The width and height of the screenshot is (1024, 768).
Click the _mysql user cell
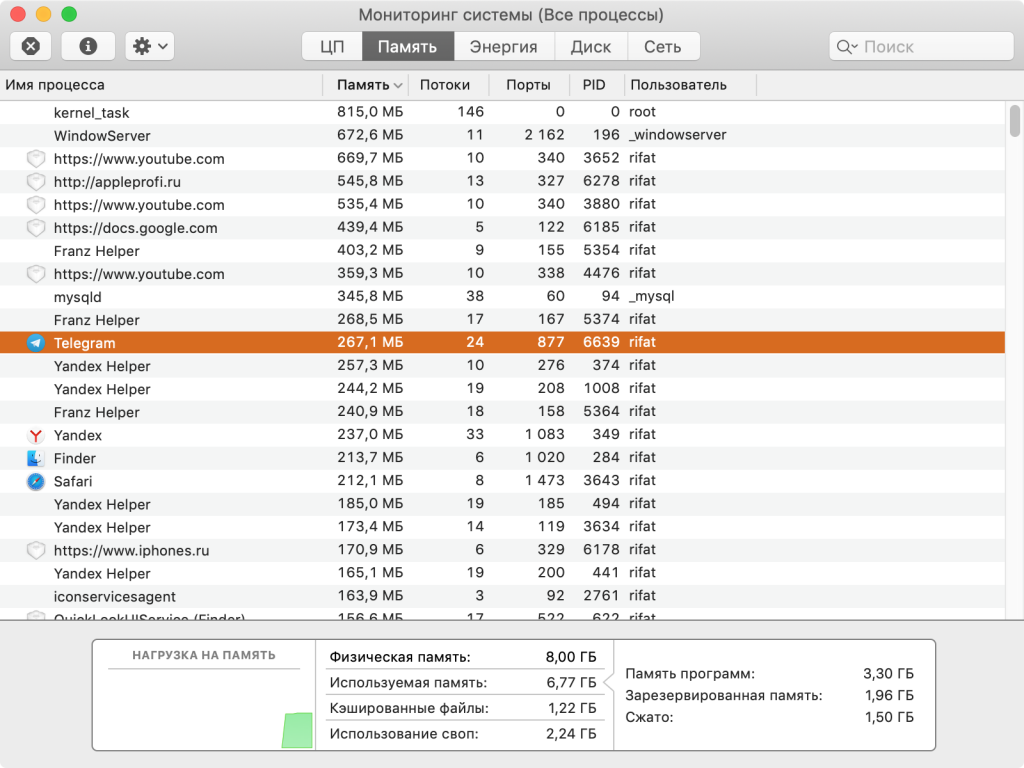point(651,296)
